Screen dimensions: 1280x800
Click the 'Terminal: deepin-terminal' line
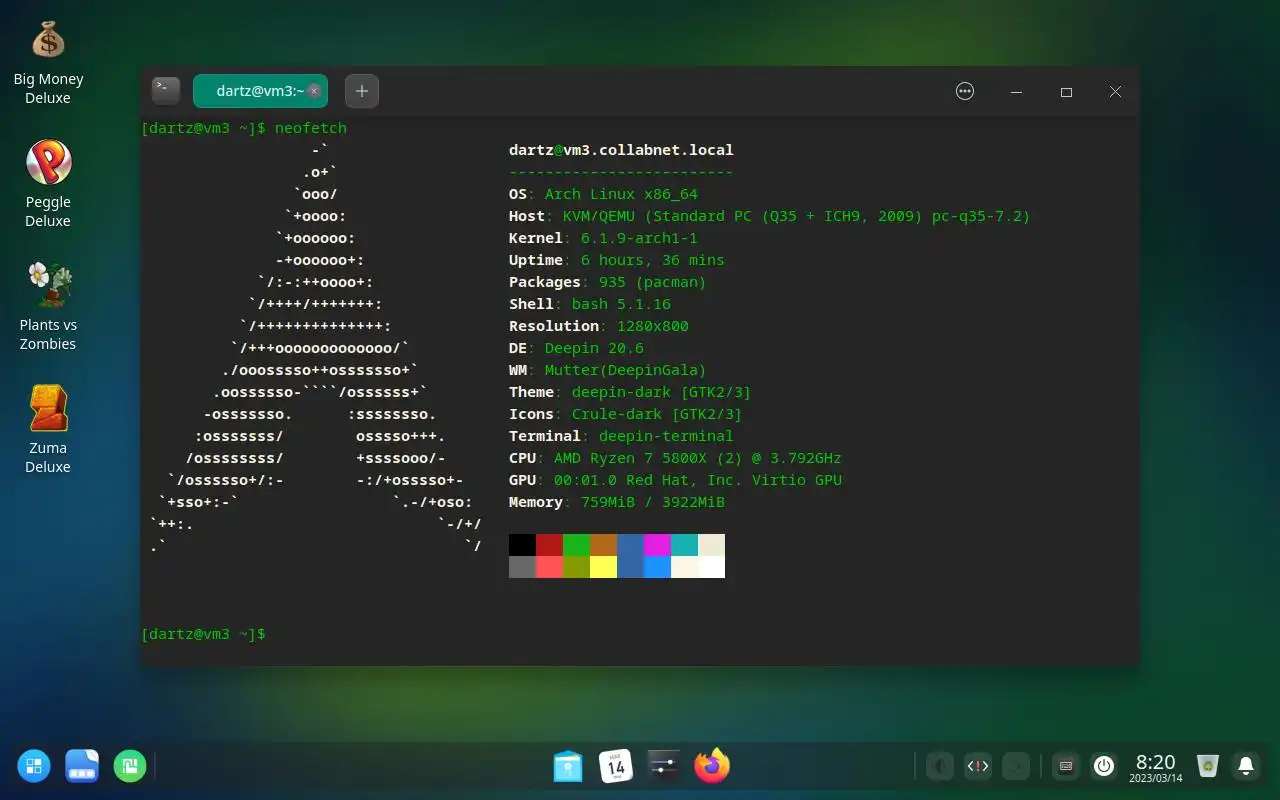621,436
